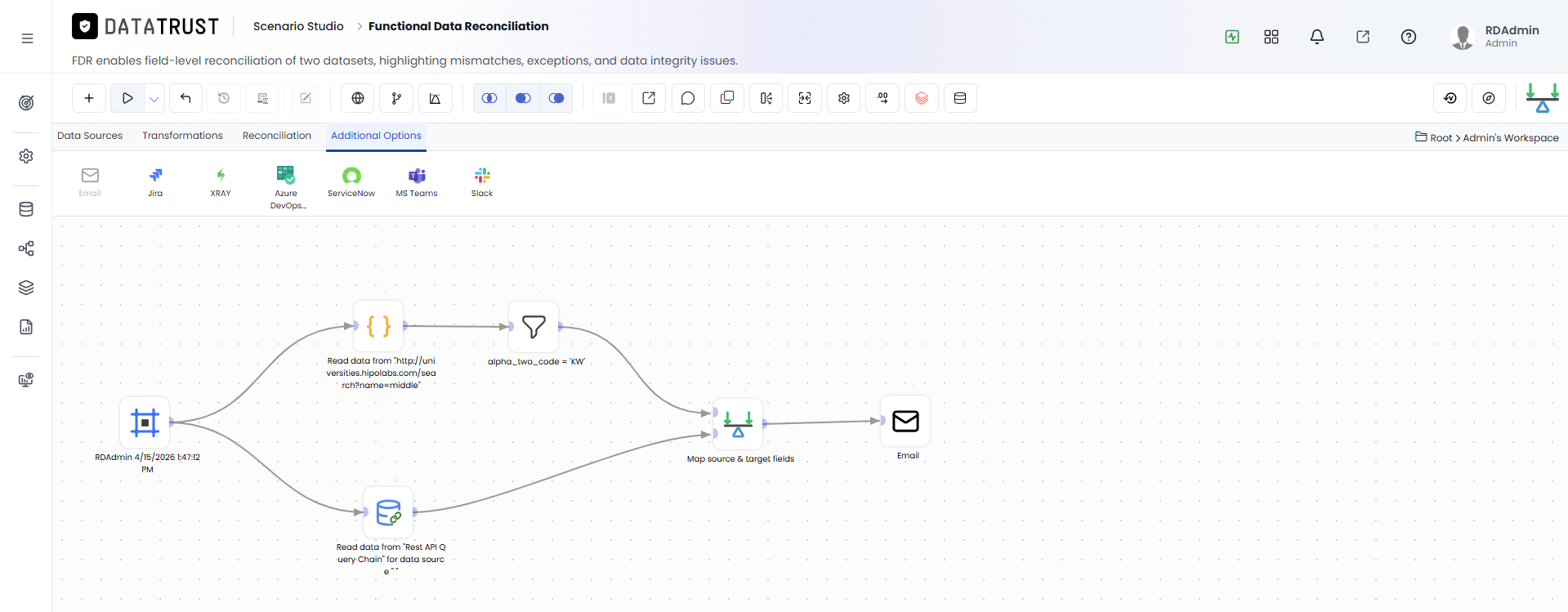
Task: Open the sidebar database icon
Action: 26,209
